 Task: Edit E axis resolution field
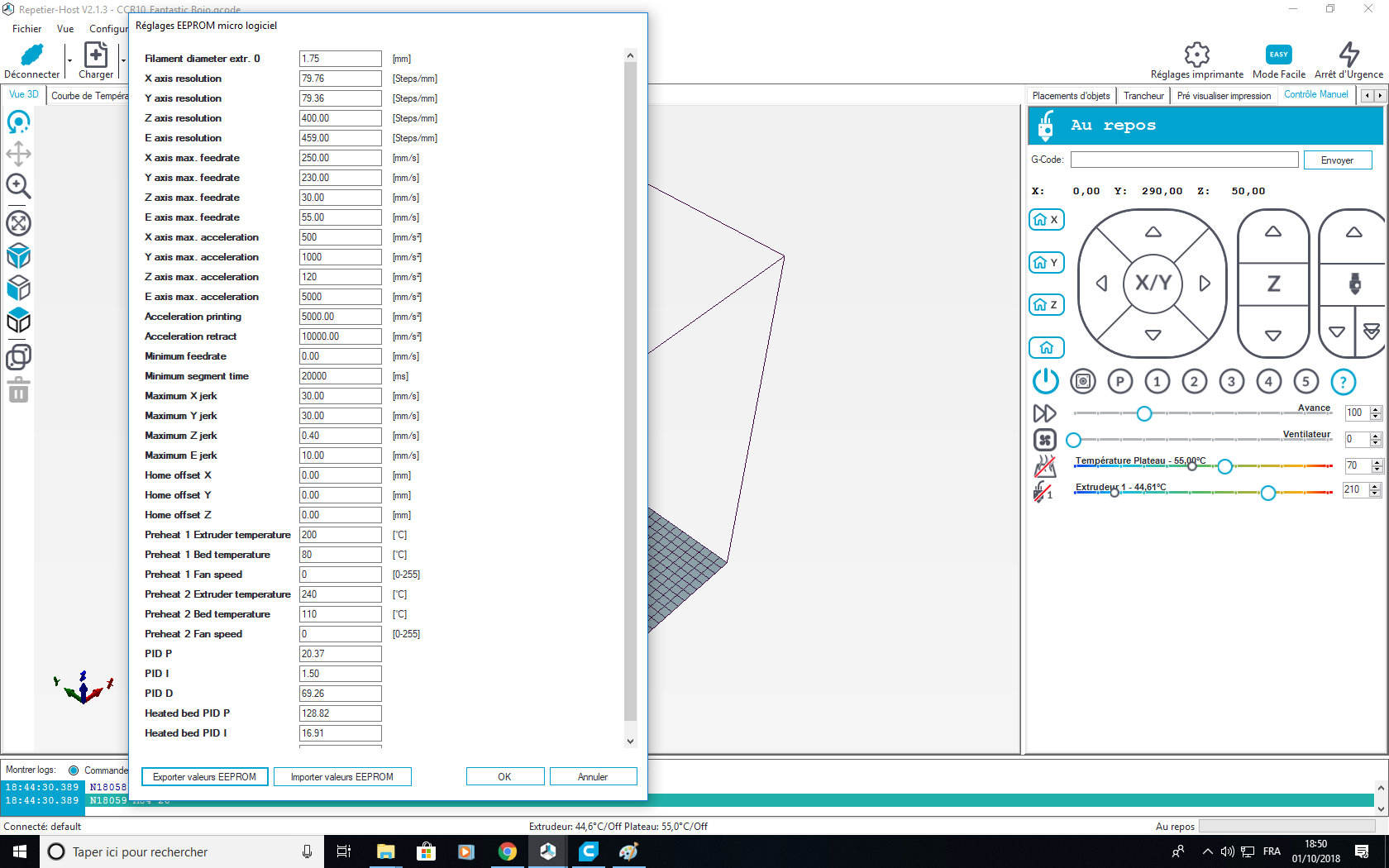click(340, 138)
